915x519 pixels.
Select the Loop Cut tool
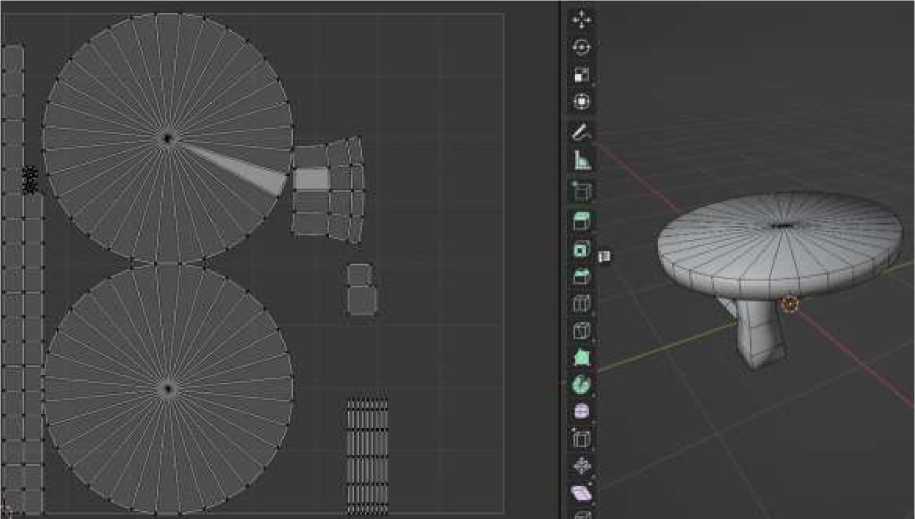(x=581, y=304)
